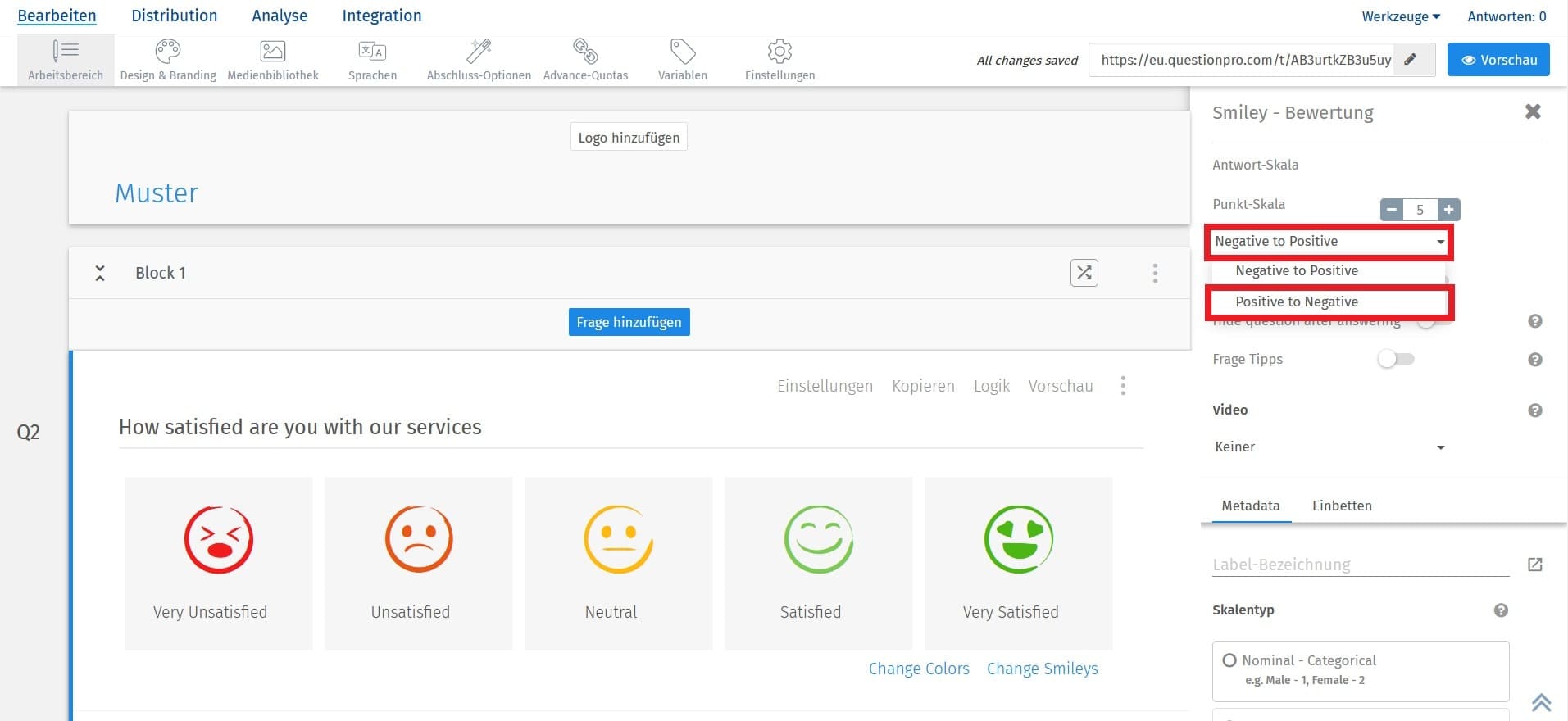Select the Neutral yellow smiley
Image resolution: width=1568 pixels, height=721 pixels.
[x=619, y=539]
